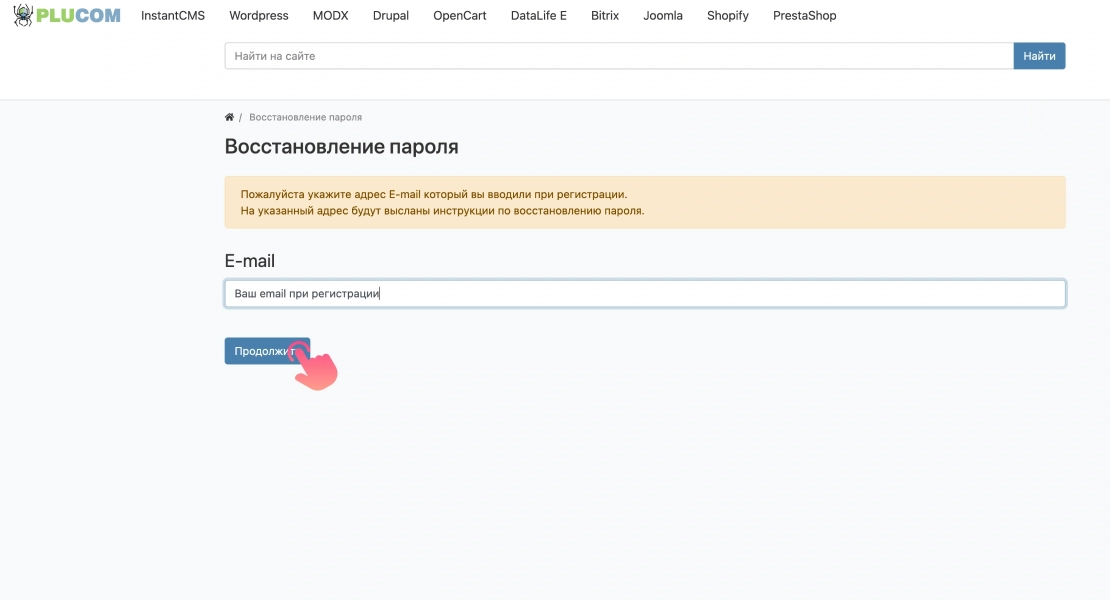Click the PLUCOM spider logo
This screenshot has height=600, width=1110.
click(x=67, y=15)
